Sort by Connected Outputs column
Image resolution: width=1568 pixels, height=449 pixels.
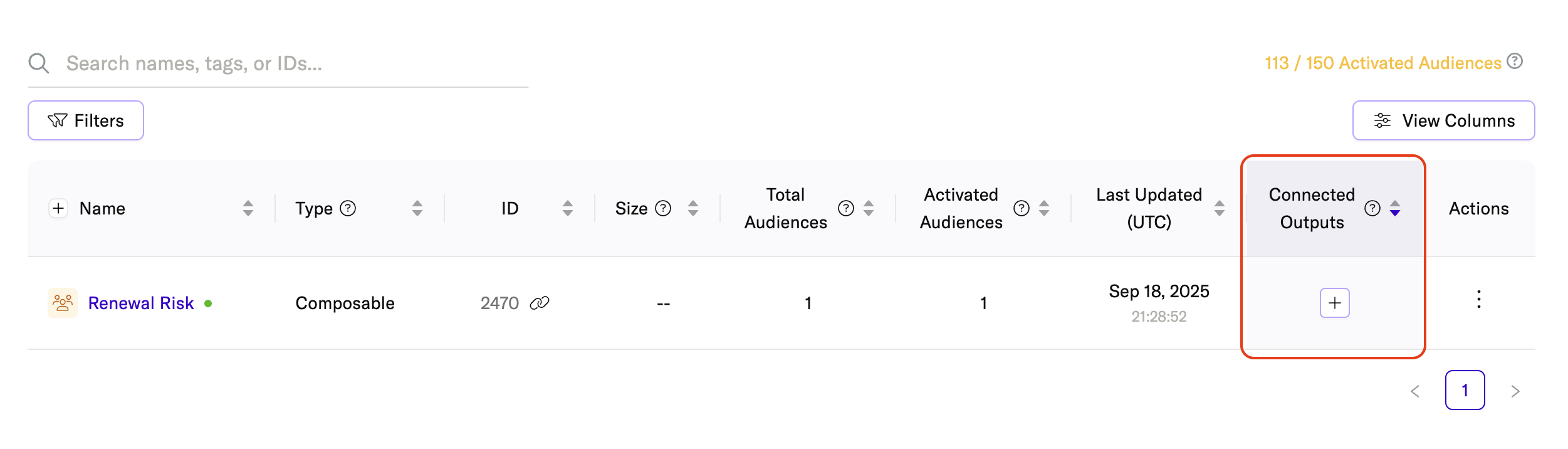coord(1395,208)
